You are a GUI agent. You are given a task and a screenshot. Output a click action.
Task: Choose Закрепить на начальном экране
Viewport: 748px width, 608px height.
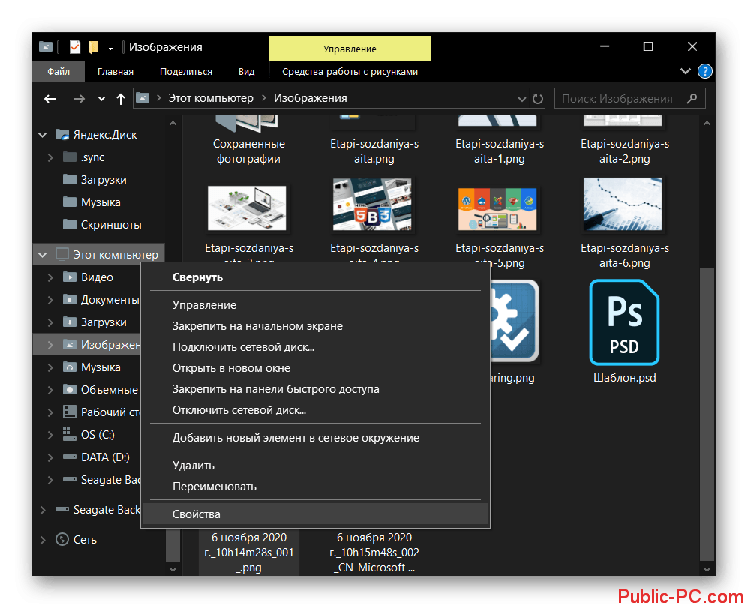(315, 326)
